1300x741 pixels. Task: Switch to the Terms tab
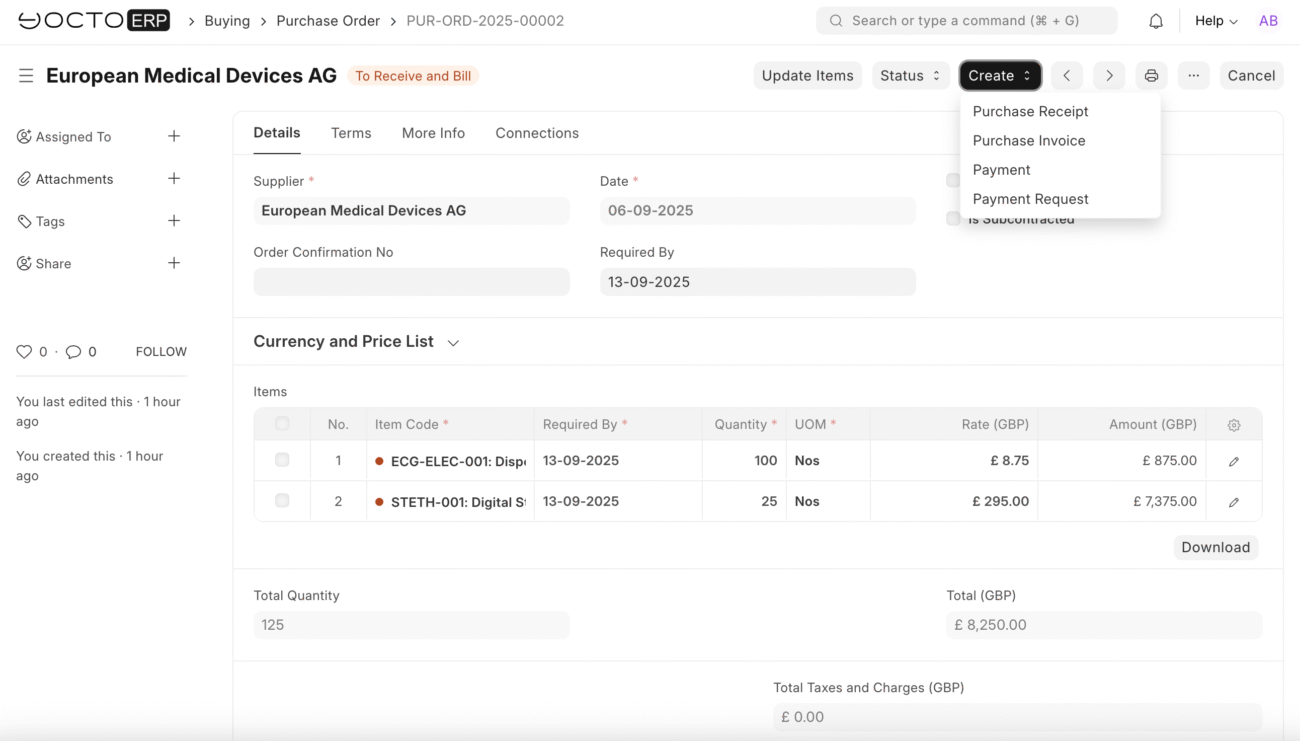tap(351, 133)
